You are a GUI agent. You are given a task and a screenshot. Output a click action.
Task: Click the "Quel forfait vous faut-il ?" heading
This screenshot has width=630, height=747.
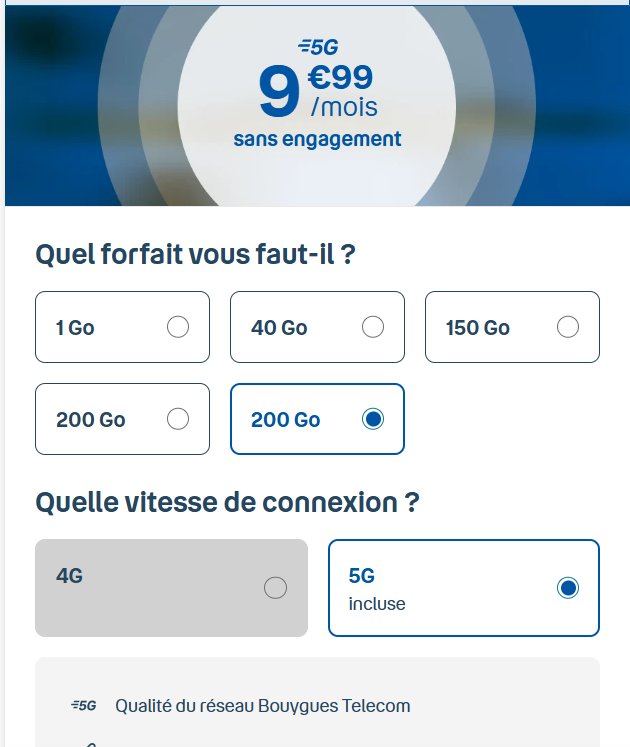tap(195, 255)
